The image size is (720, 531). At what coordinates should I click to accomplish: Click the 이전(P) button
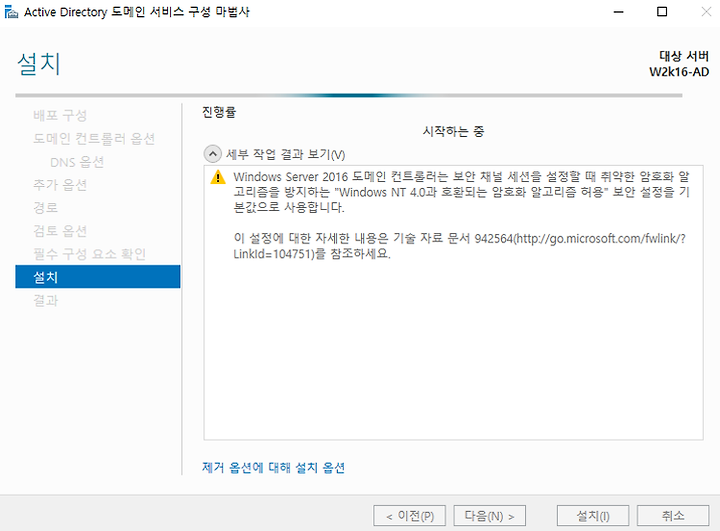pyautogui.click(x=410, y=516)
